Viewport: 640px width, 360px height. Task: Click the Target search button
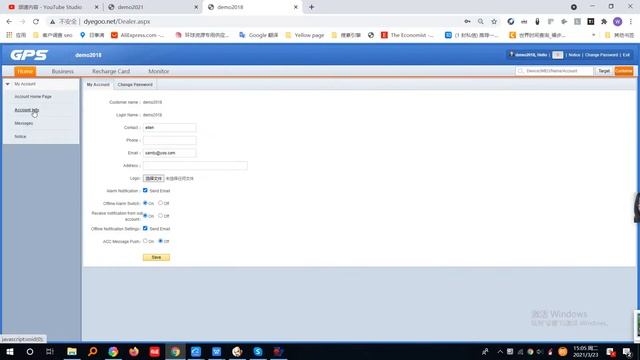tap(604, 71)
